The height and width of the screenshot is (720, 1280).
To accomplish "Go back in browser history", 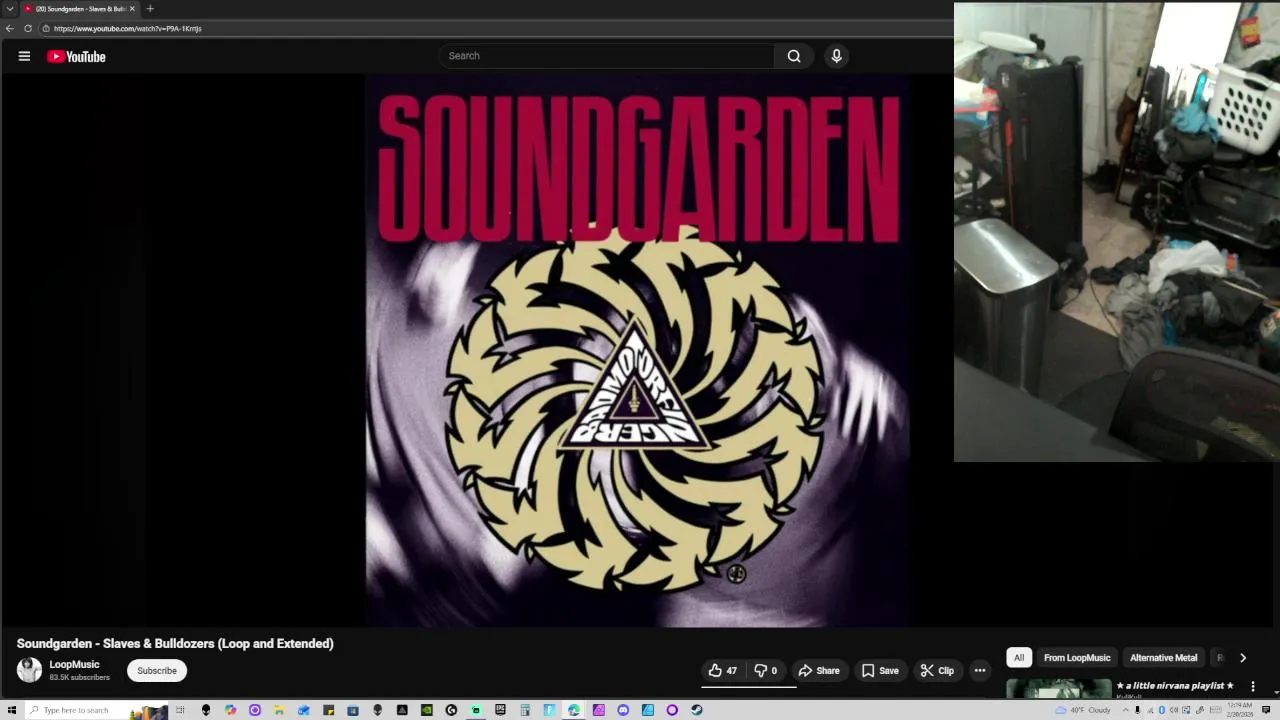I will click(10, 28).
